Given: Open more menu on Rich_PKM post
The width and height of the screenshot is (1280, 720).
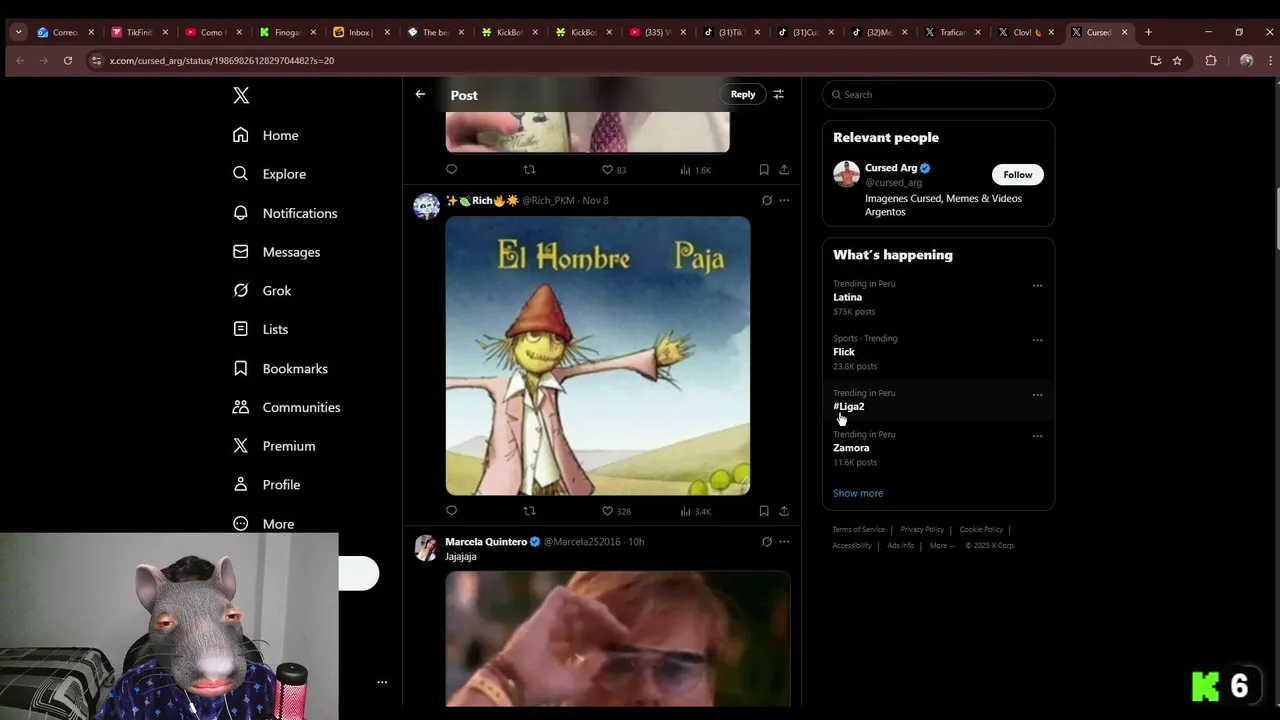Looking at the screenshot, I should (x=784, y=200).
